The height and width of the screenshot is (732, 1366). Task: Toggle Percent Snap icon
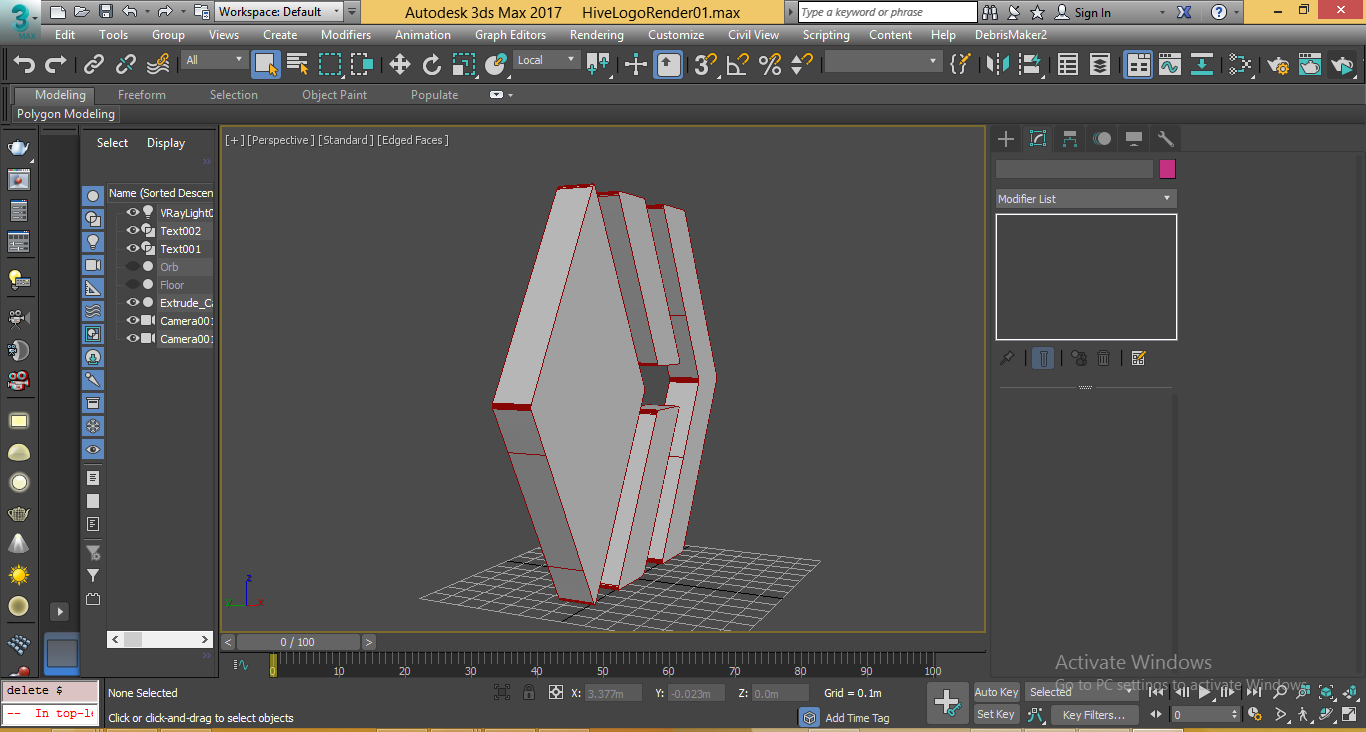click(770, 65)
